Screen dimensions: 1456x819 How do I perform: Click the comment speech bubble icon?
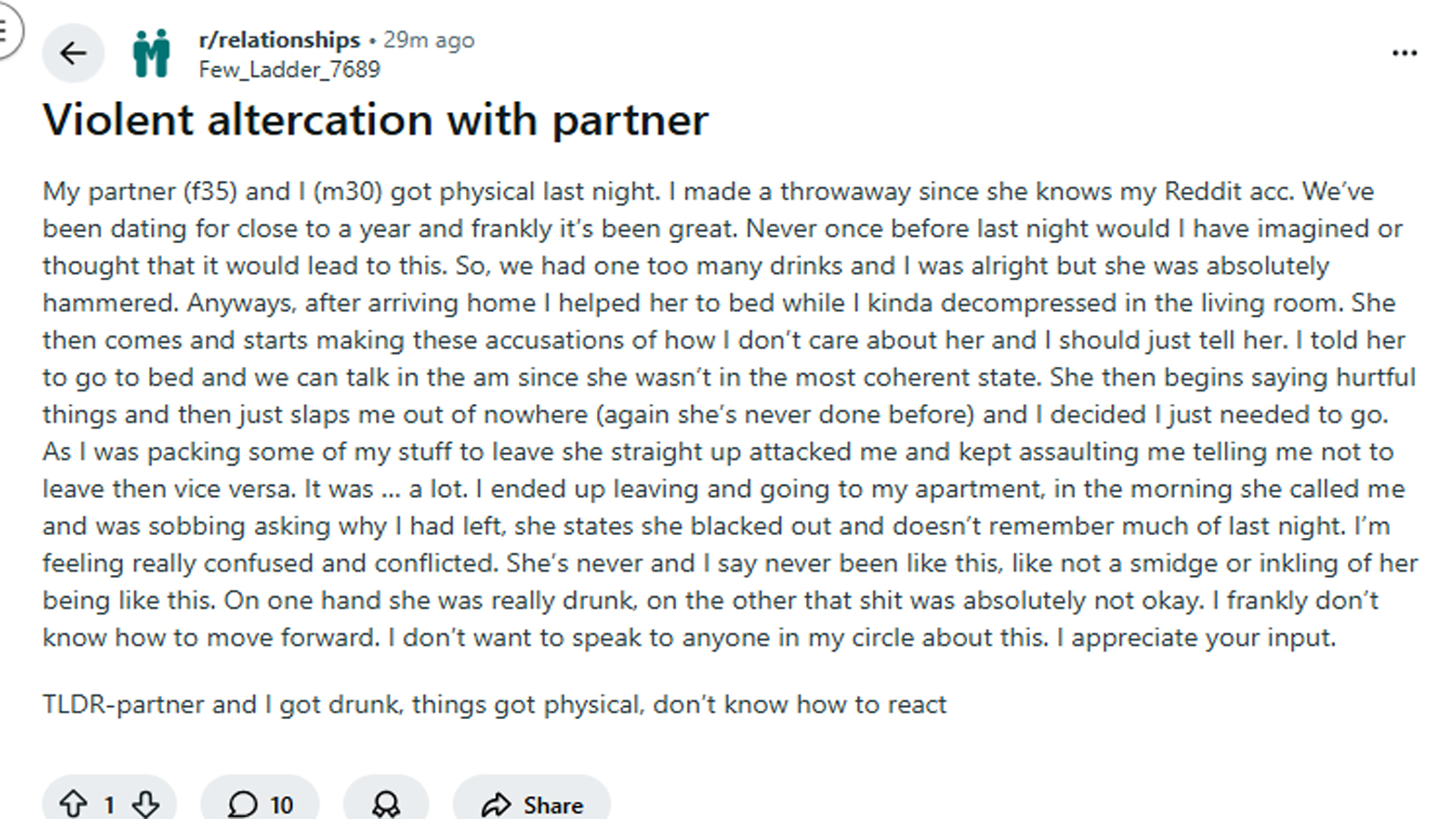click(242, 804)
